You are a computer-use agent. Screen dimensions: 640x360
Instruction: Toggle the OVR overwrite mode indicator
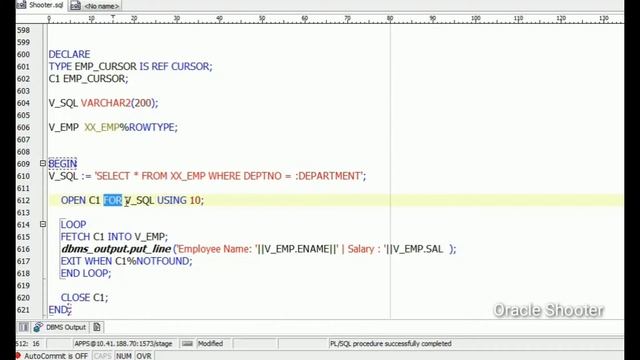coord(144,356)
